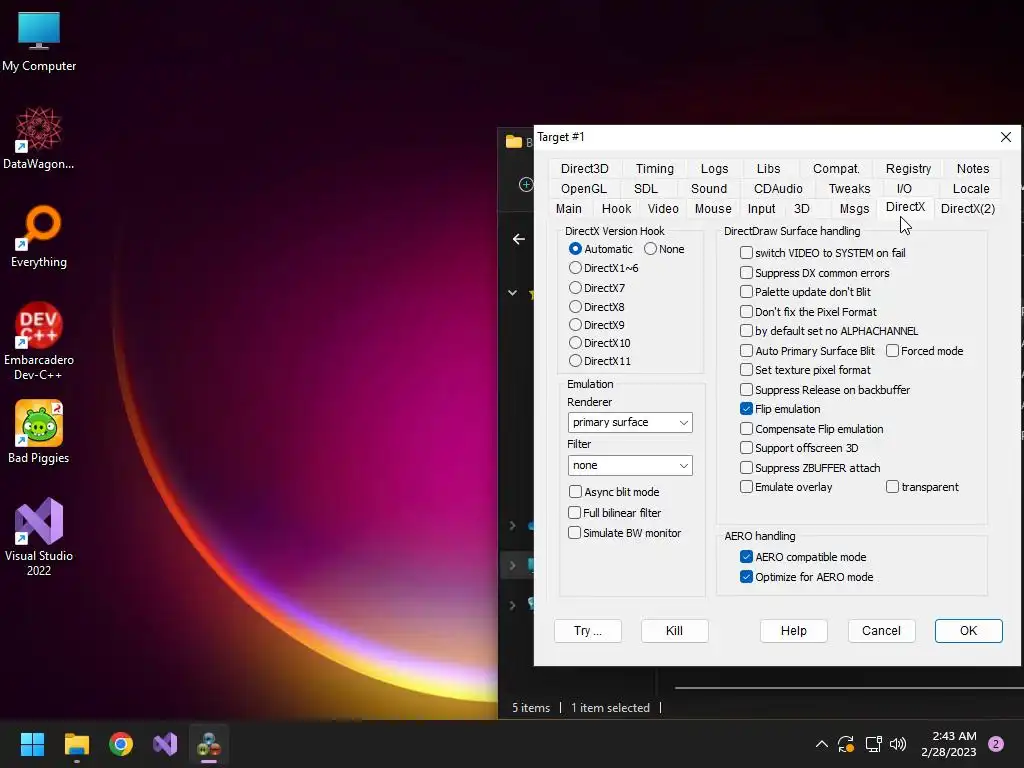Click the sync update tray icon
This screenshot has width=1024, height=768.
pyautogui.click(x=846, y=744)
